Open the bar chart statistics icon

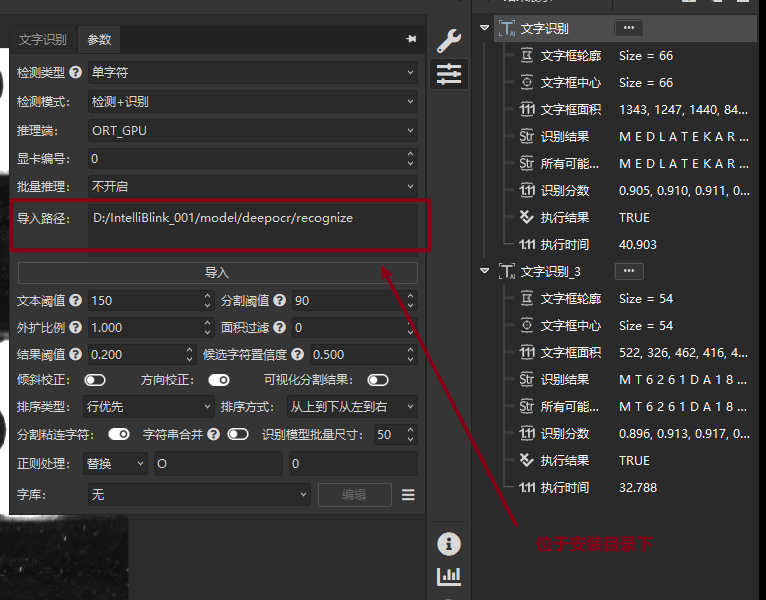coord(449,576)
